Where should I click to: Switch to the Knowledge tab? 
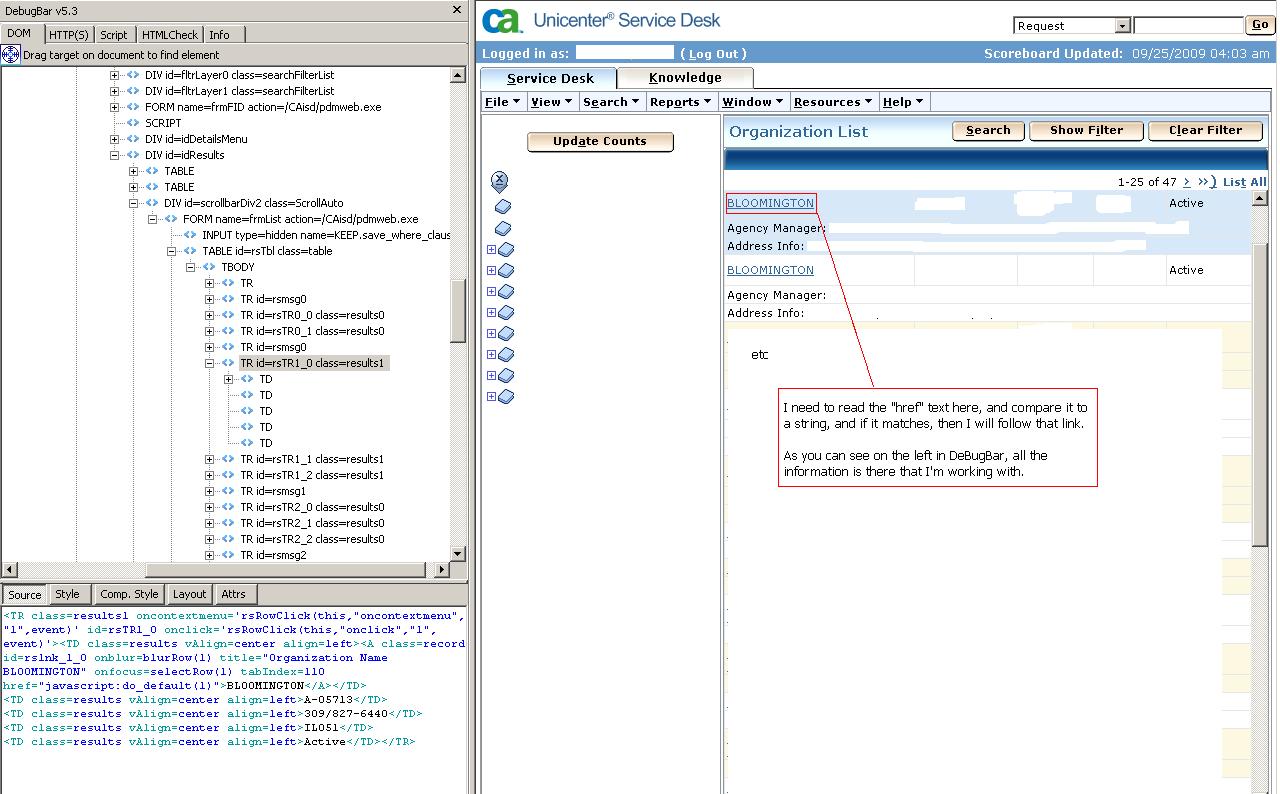[685, 78]
